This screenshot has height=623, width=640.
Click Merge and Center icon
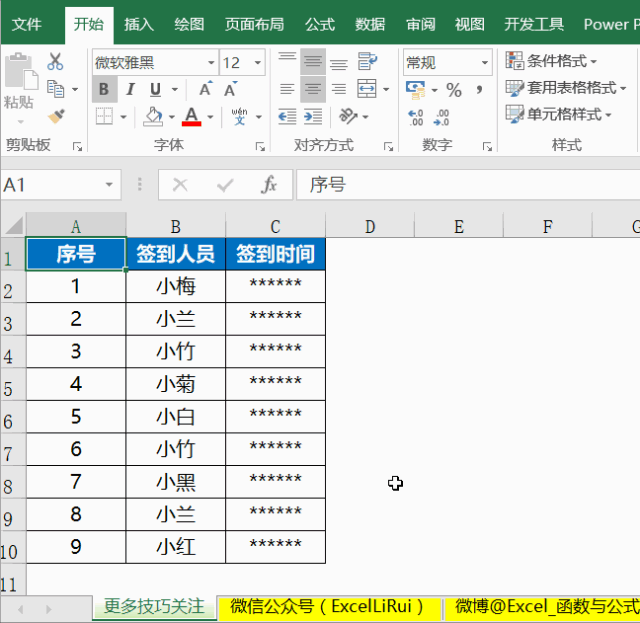click(x=367, y=89)
